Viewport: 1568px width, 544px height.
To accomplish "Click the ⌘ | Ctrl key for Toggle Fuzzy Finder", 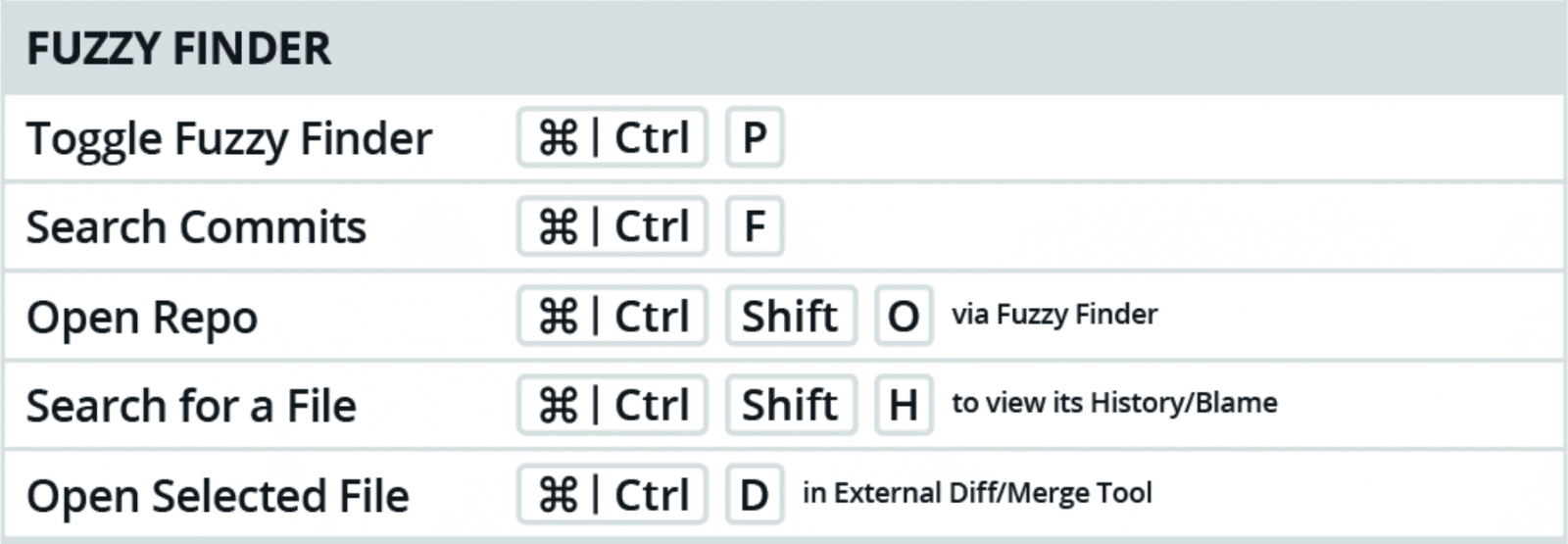I will 612,137.
